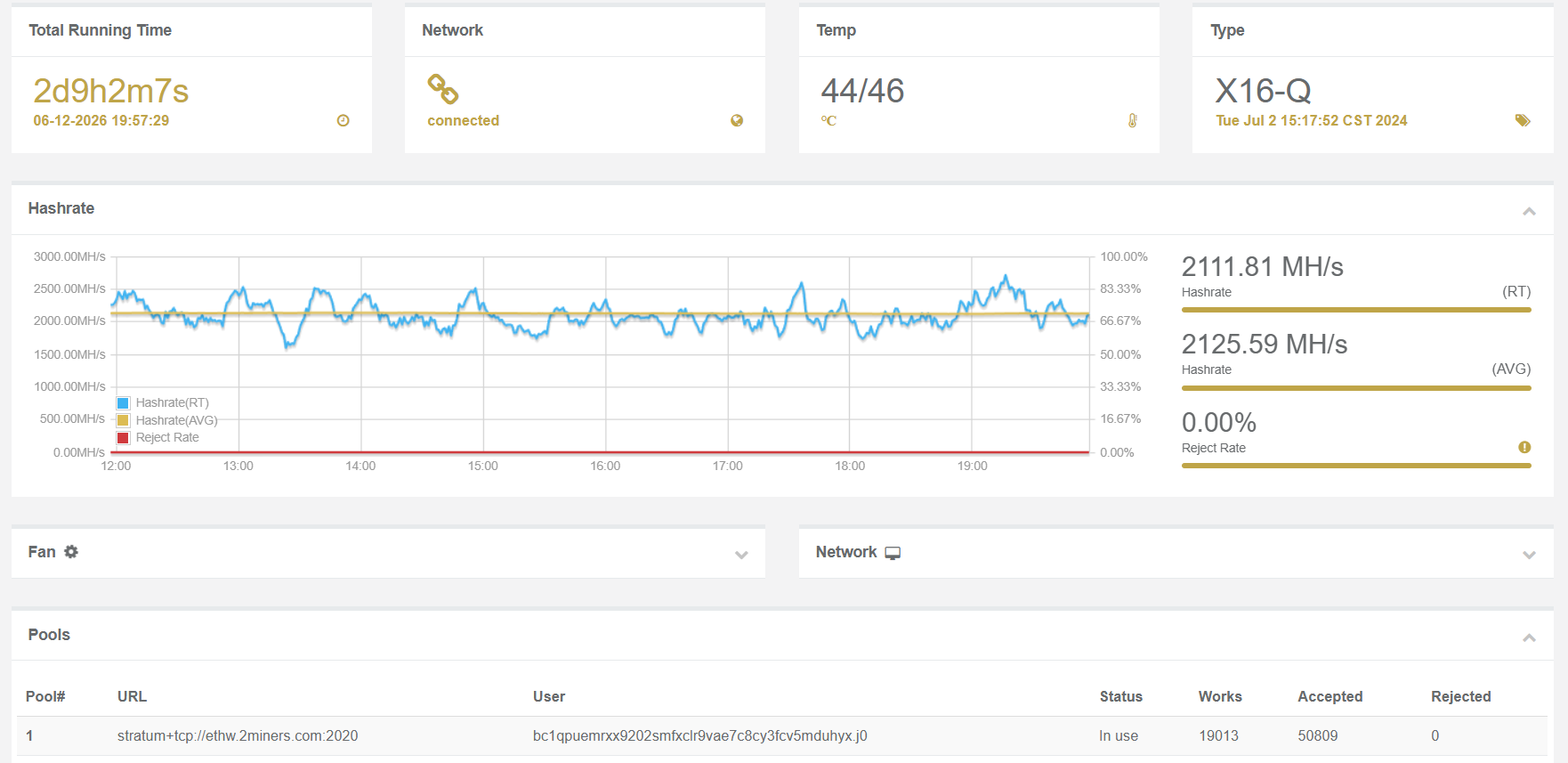
Task: Click the 15:00 time axis label
Action: pos(483,466)
